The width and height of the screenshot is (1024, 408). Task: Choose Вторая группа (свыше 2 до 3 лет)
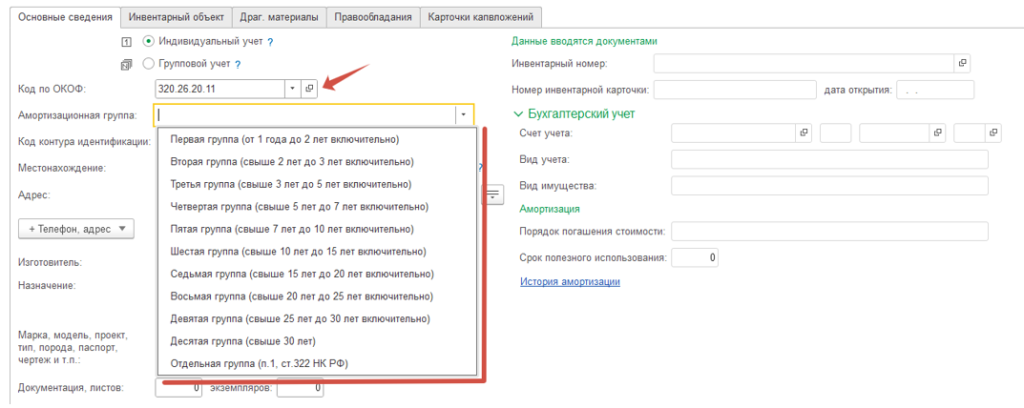317,161
